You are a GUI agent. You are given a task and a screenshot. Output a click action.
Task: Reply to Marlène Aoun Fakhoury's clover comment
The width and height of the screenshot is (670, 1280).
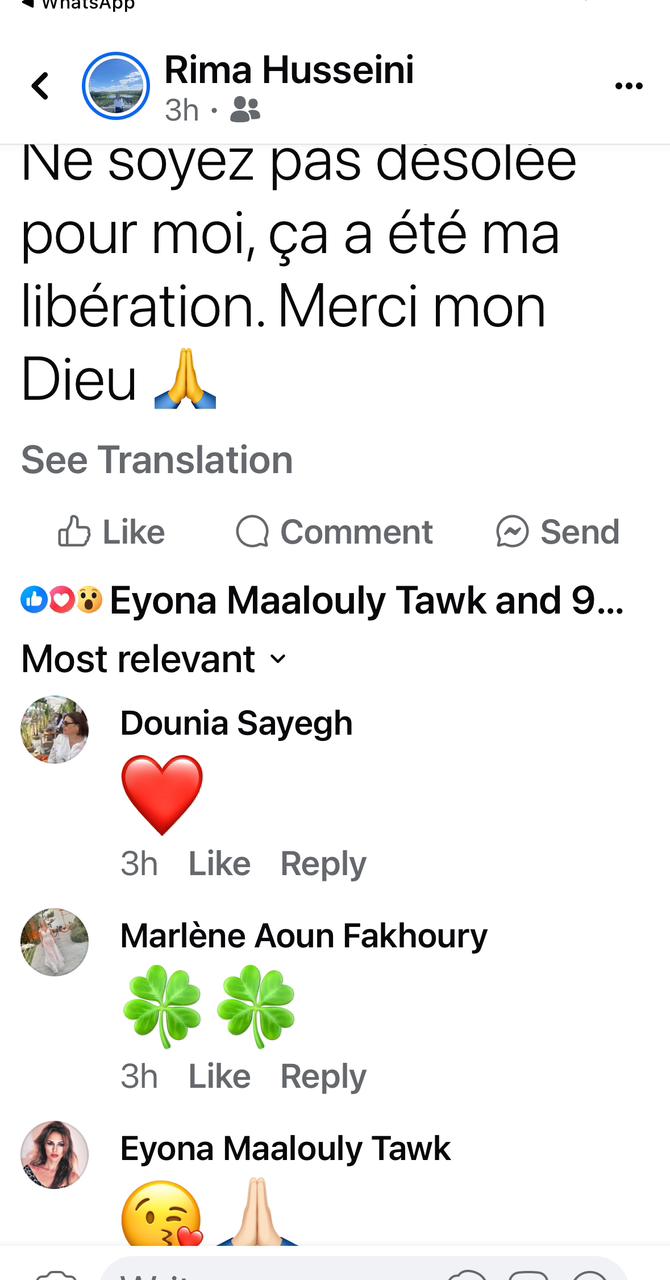(x=323, y=1076)
